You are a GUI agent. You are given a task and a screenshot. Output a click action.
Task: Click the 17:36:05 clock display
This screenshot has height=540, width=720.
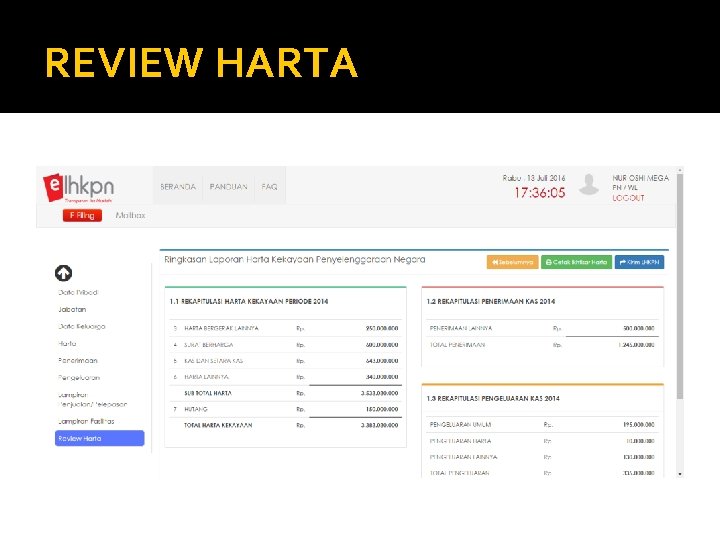click(x=540, y=192)
